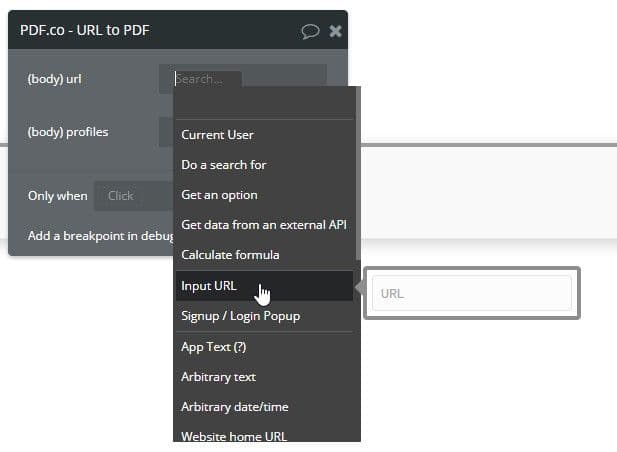Select Current User from the dropdown
This screenshot has width=617, height=452.
coord(217,135)
